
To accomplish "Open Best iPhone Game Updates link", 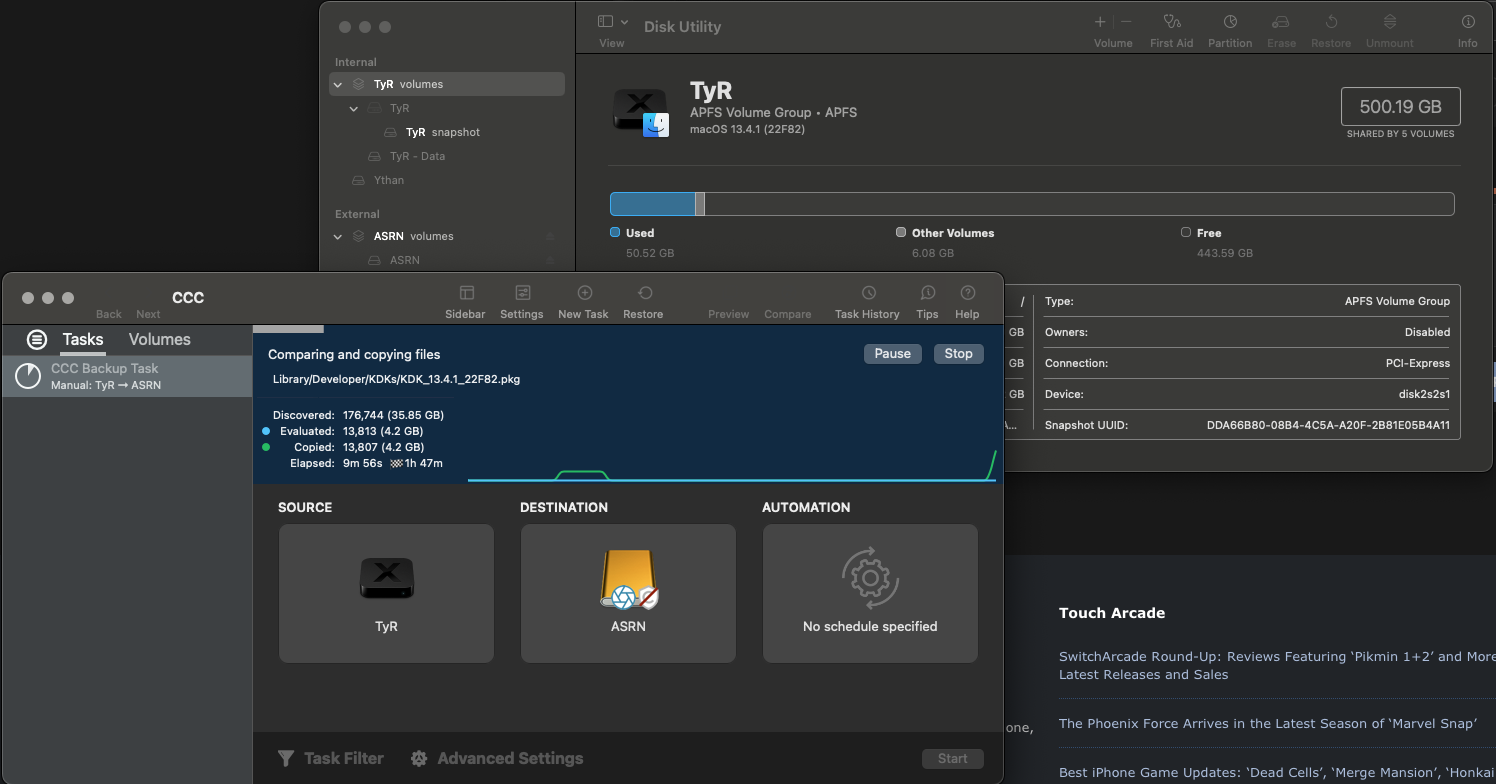I will point(1277,773).
